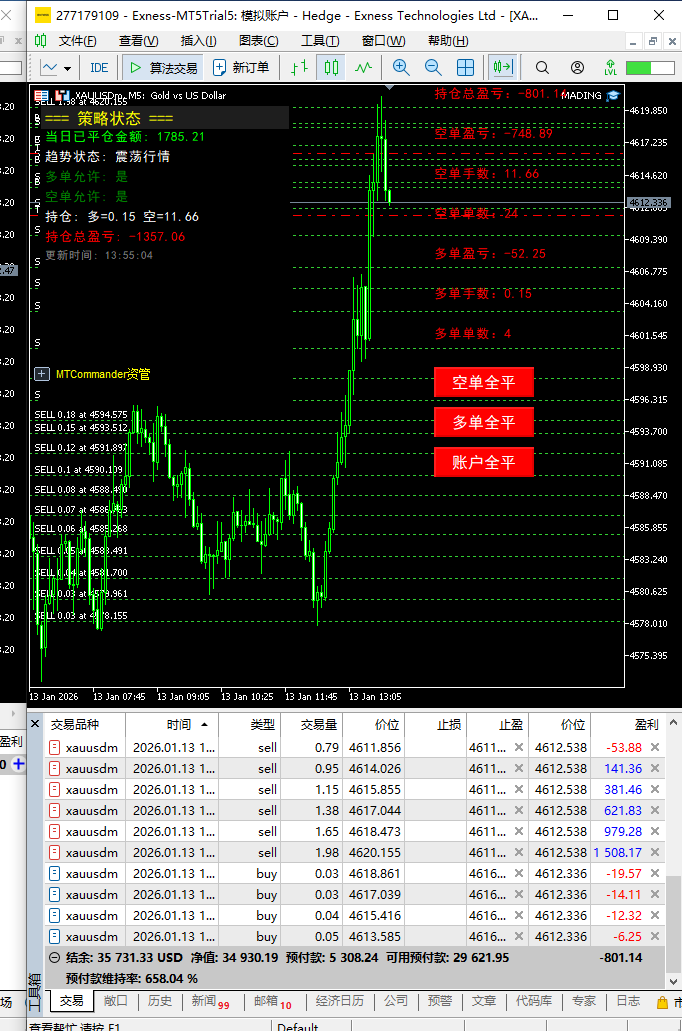Switch to the 邮箱 tab
This screenshot has width=682, height=1031.
272,1001
